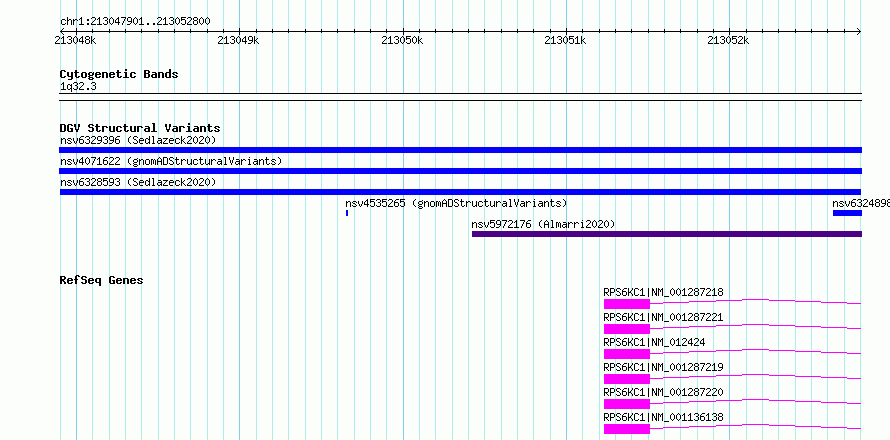Click the intron line of NM_001136138
Image resolution: width=890 pixels, height=440 pixels.
point(755,426)
